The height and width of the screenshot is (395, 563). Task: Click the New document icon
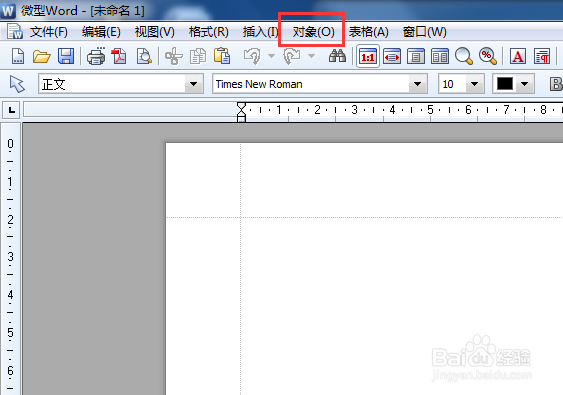(x=18, y=56)
